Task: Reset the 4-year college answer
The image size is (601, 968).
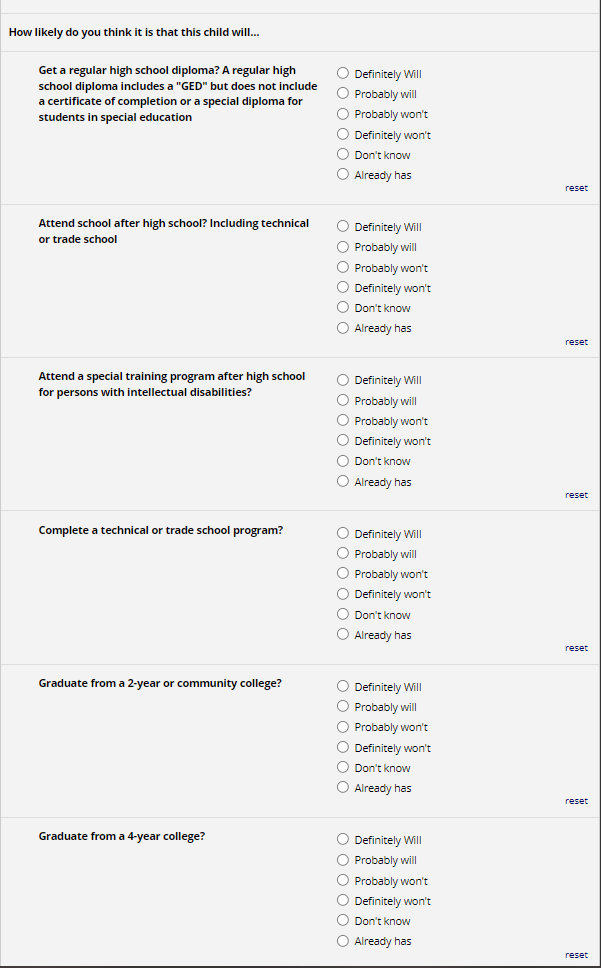Action: (x=576, y=955)
